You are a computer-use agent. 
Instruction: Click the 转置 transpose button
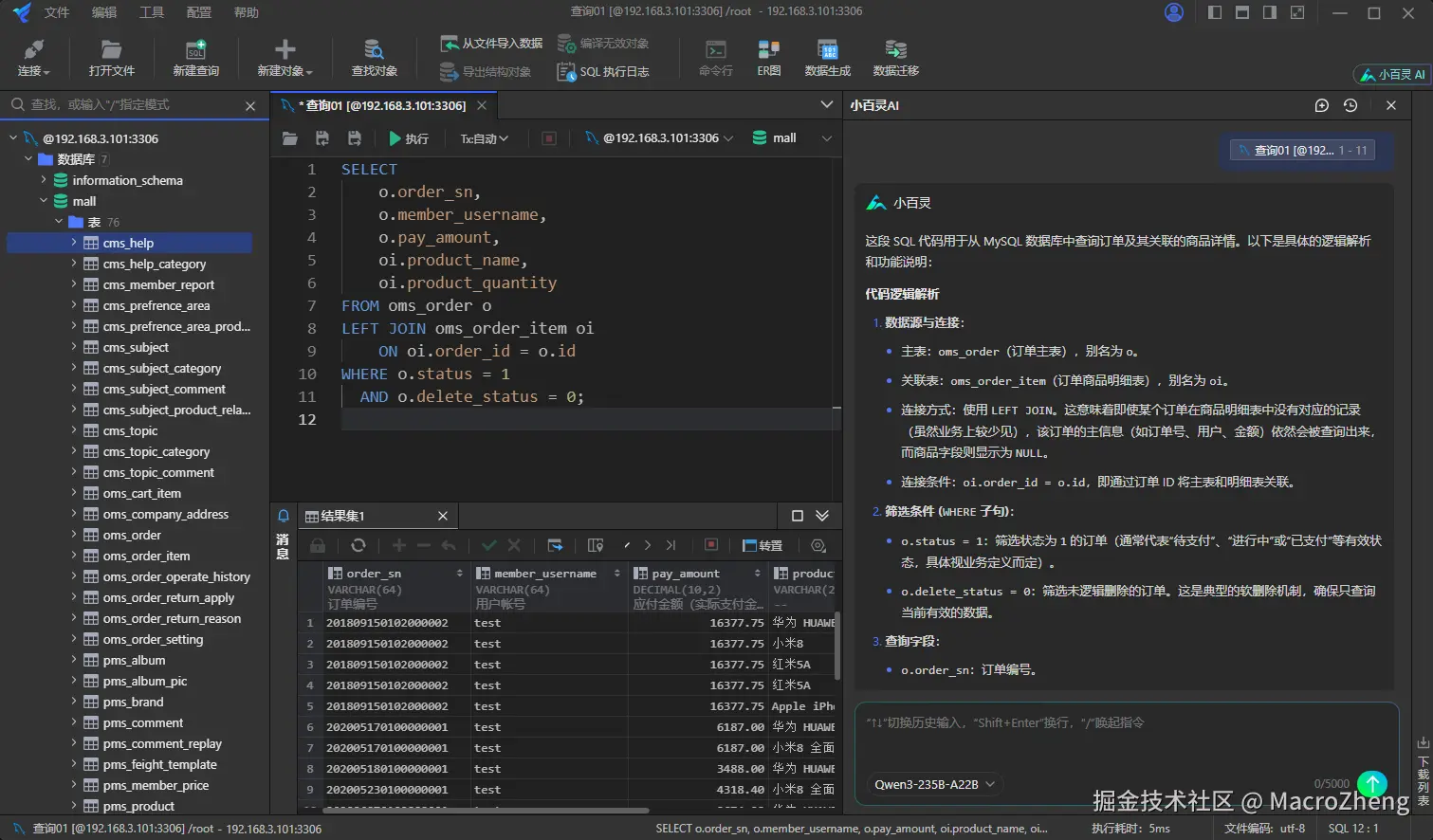pos(762,545)
